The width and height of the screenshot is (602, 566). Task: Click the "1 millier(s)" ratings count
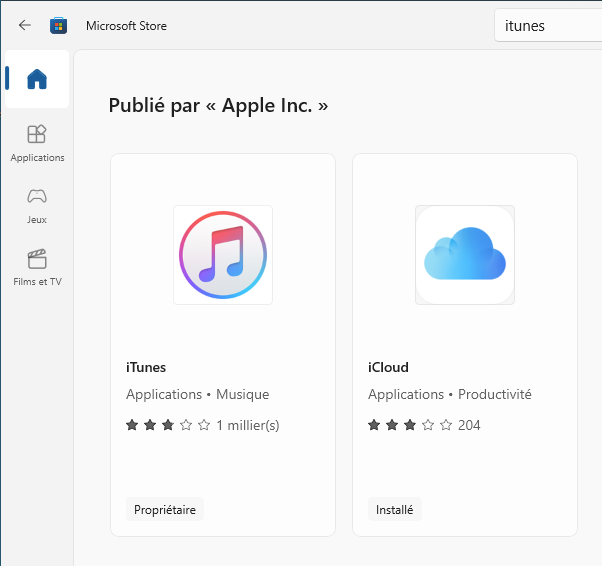(x=248, y=425)
